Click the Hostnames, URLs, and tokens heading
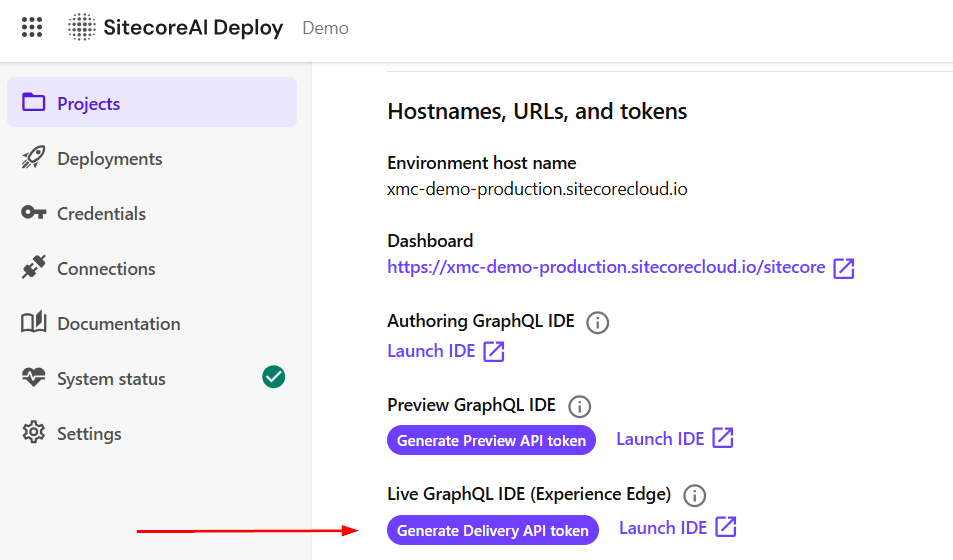 (x=537, y=111)
